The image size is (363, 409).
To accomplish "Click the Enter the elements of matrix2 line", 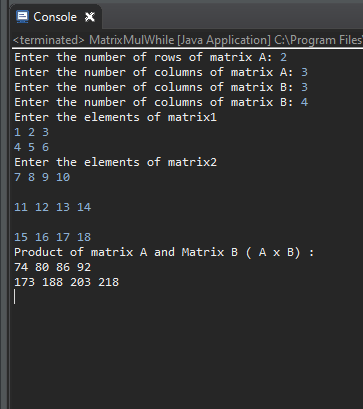I will [x=115, y=162].
